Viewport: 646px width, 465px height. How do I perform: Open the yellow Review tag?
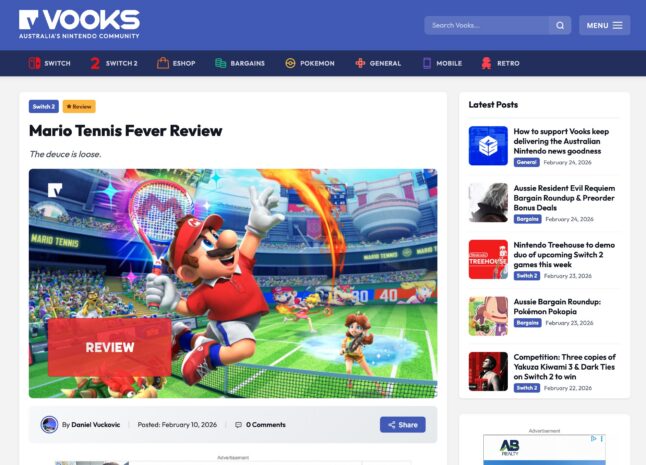pos(79,106)
